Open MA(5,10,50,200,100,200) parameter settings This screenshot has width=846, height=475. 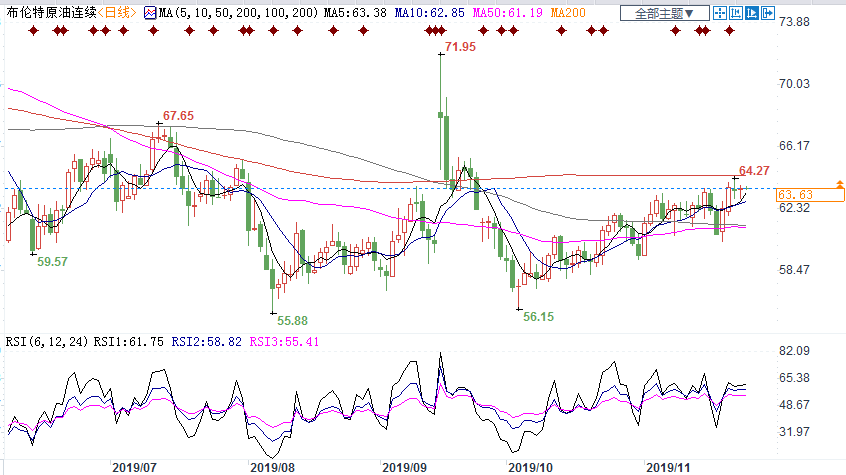click(238, 12)
